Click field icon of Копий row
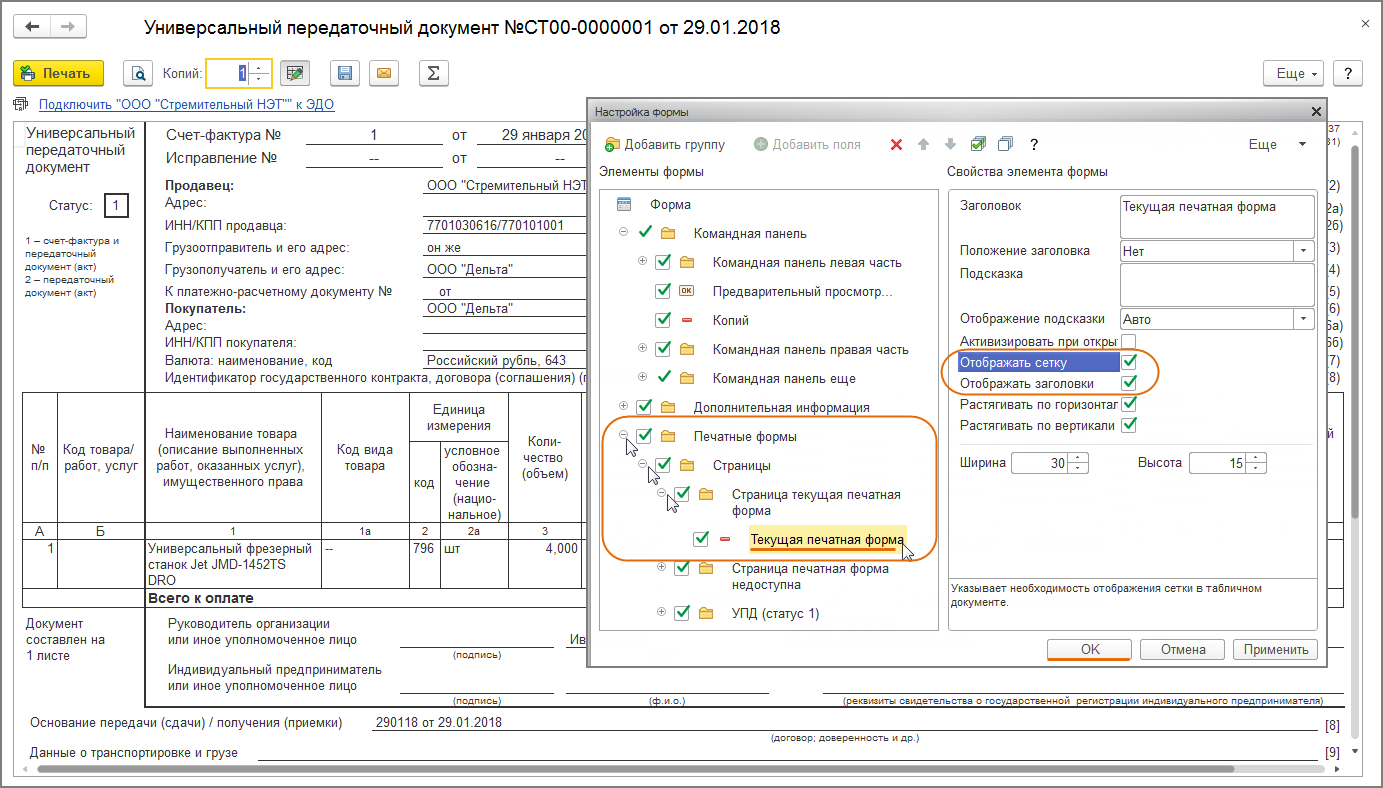The width and height of the screenshot is (1383, 788). [x=686, y=320]
